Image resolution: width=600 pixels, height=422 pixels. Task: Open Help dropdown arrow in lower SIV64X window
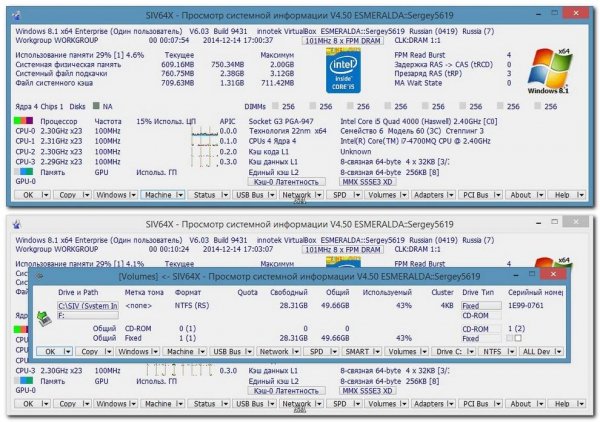tap(580, 404)
